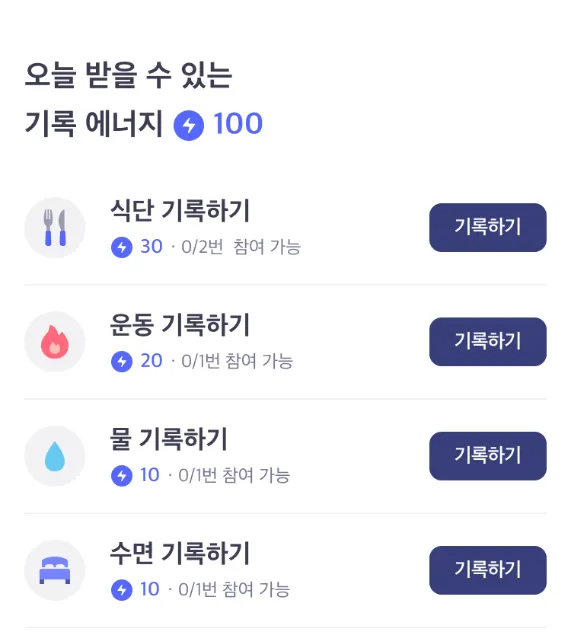Tap the bed sleep icon
The image size is (571, 640).
click(55, 570)
